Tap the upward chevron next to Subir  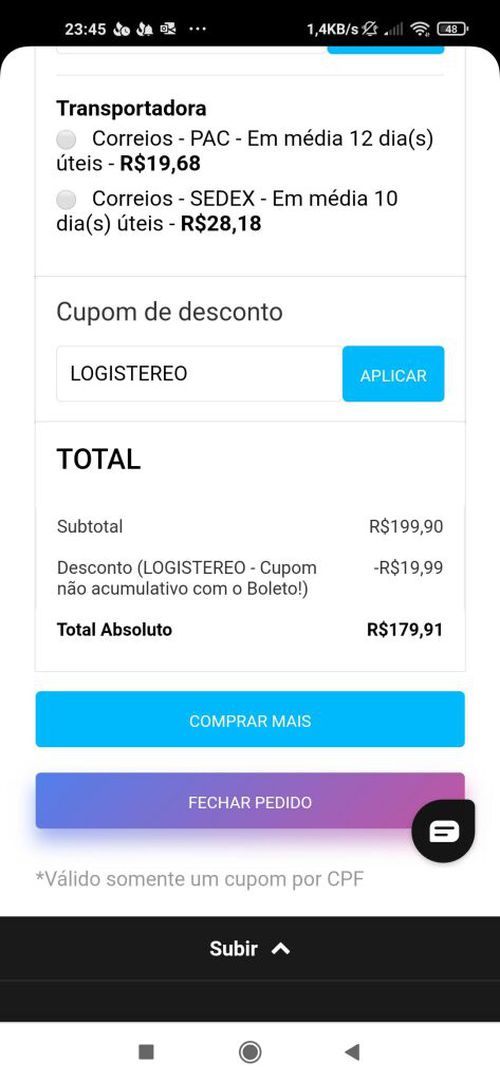pyautogui.click(x=281, y=949)
